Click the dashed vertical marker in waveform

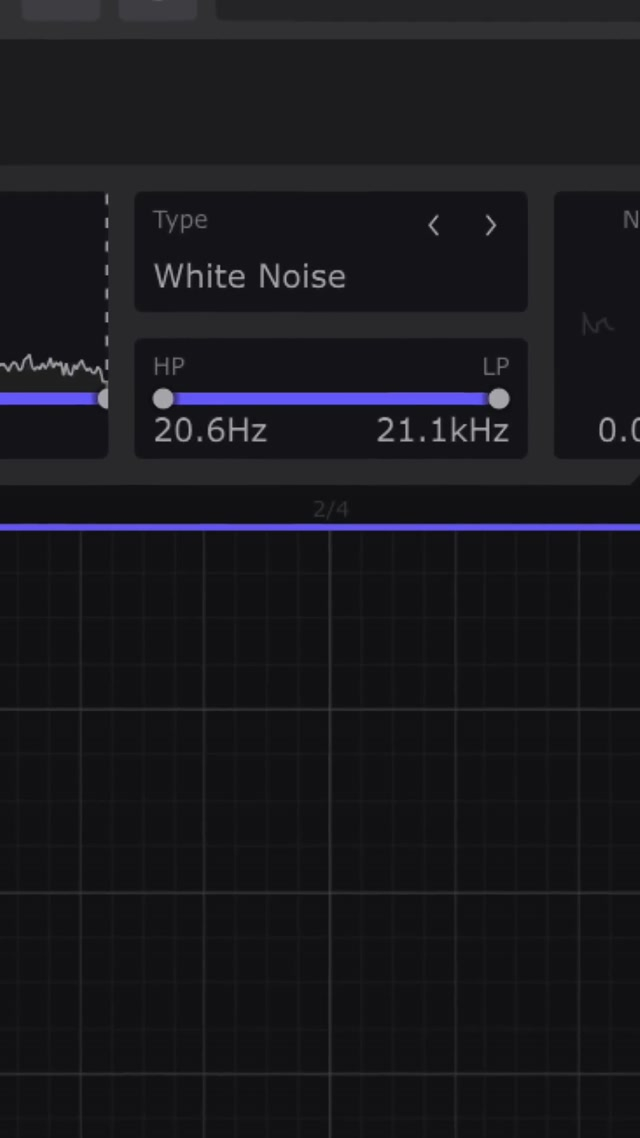[x=107, y=280]
